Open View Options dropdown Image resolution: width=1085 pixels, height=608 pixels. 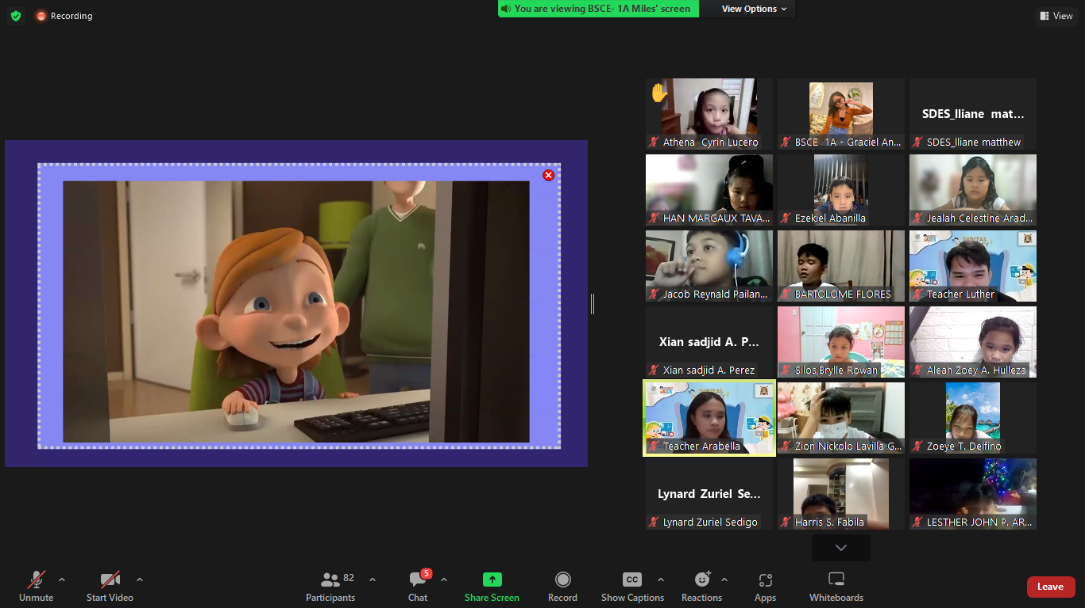[x=754, y=9]
